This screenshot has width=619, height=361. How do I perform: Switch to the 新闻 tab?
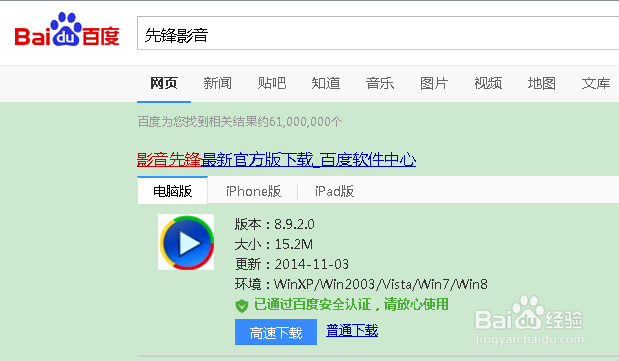(x=218, y=83)
